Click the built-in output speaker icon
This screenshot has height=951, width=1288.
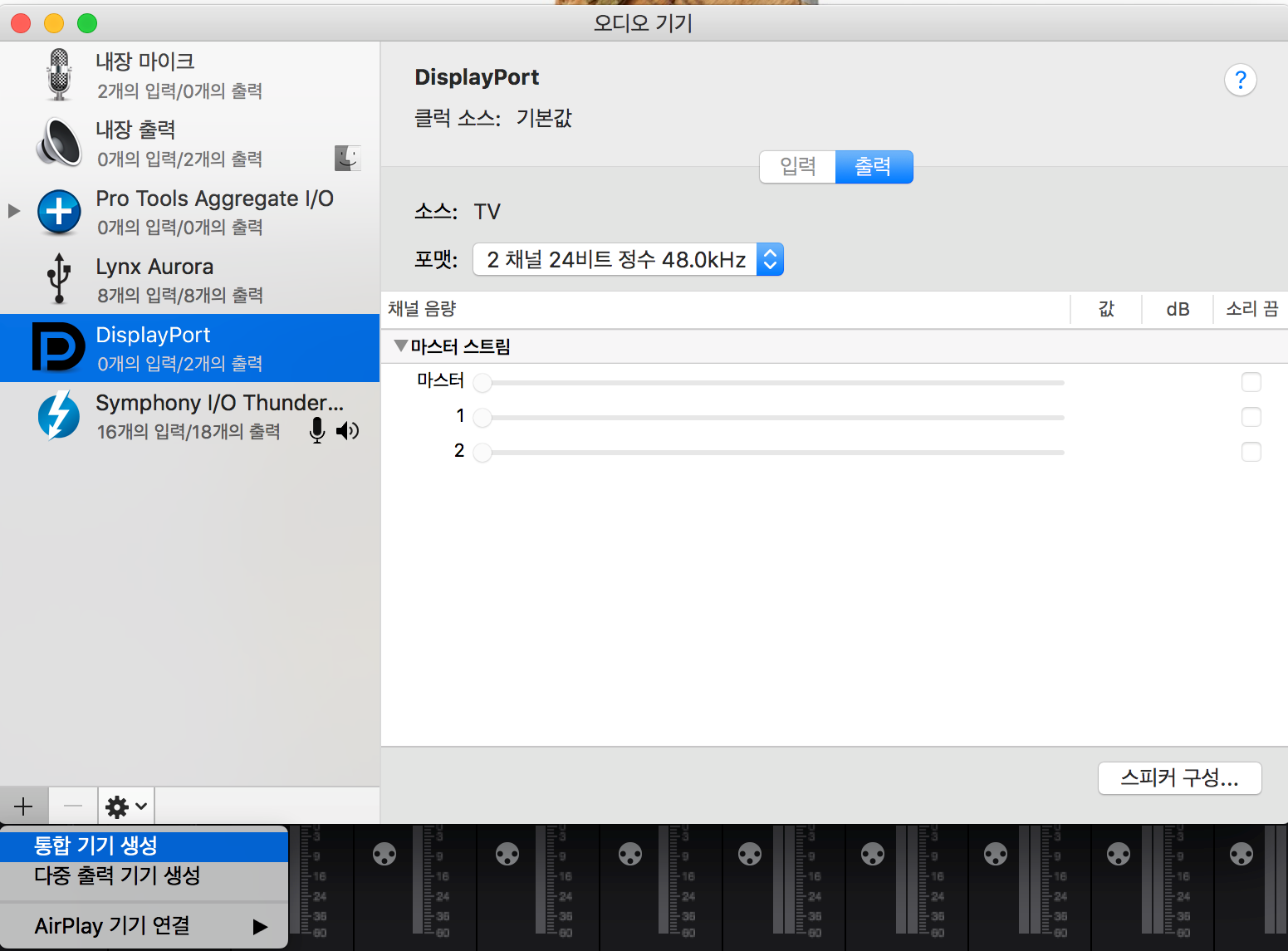[59, 143]
